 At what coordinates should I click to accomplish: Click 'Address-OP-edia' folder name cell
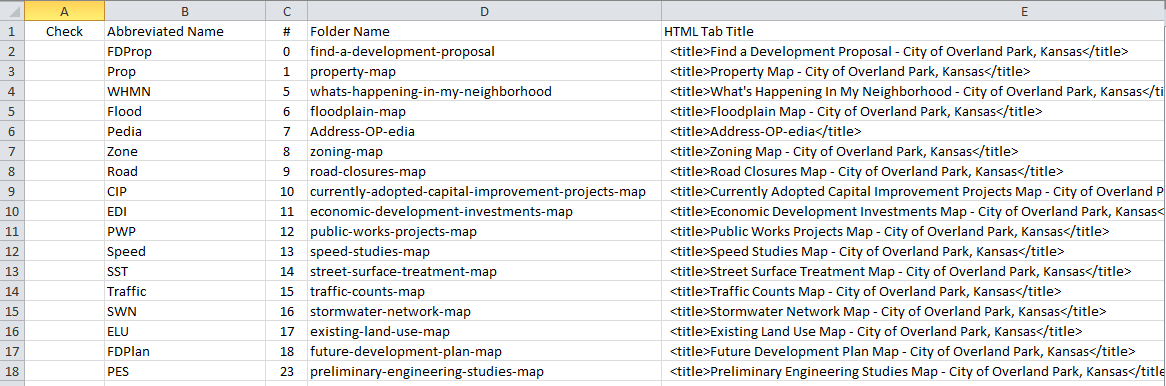point(484,132)
